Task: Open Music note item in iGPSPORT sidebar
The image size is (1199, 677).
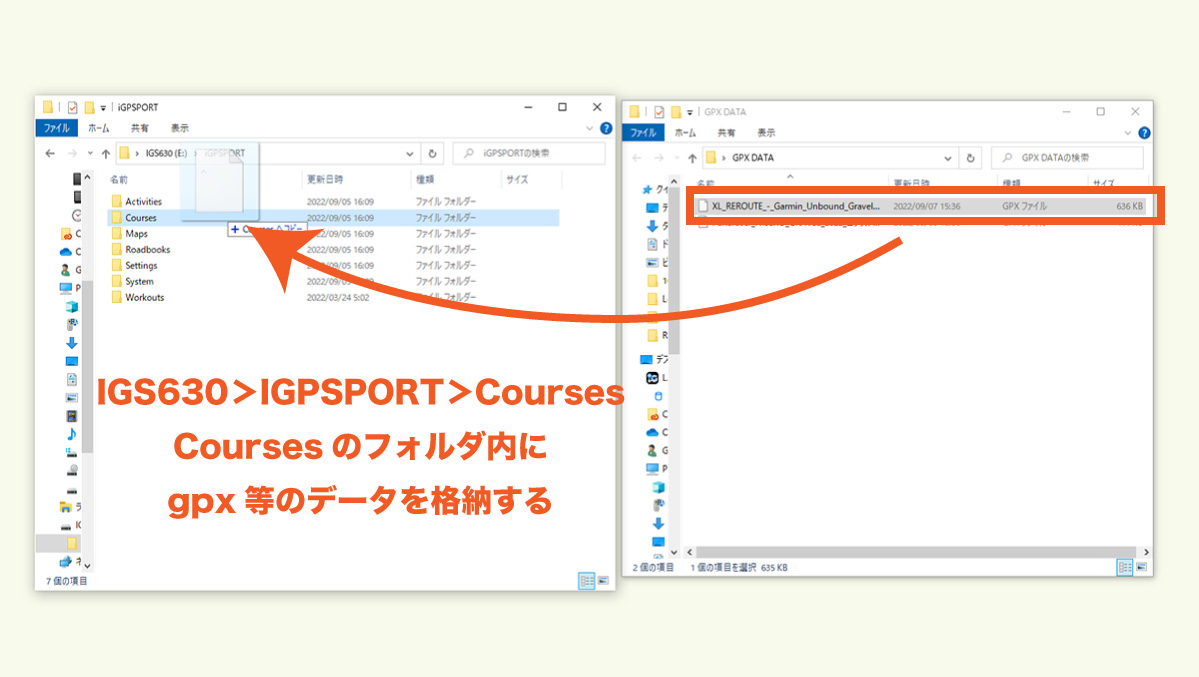Action: point(72,434)
